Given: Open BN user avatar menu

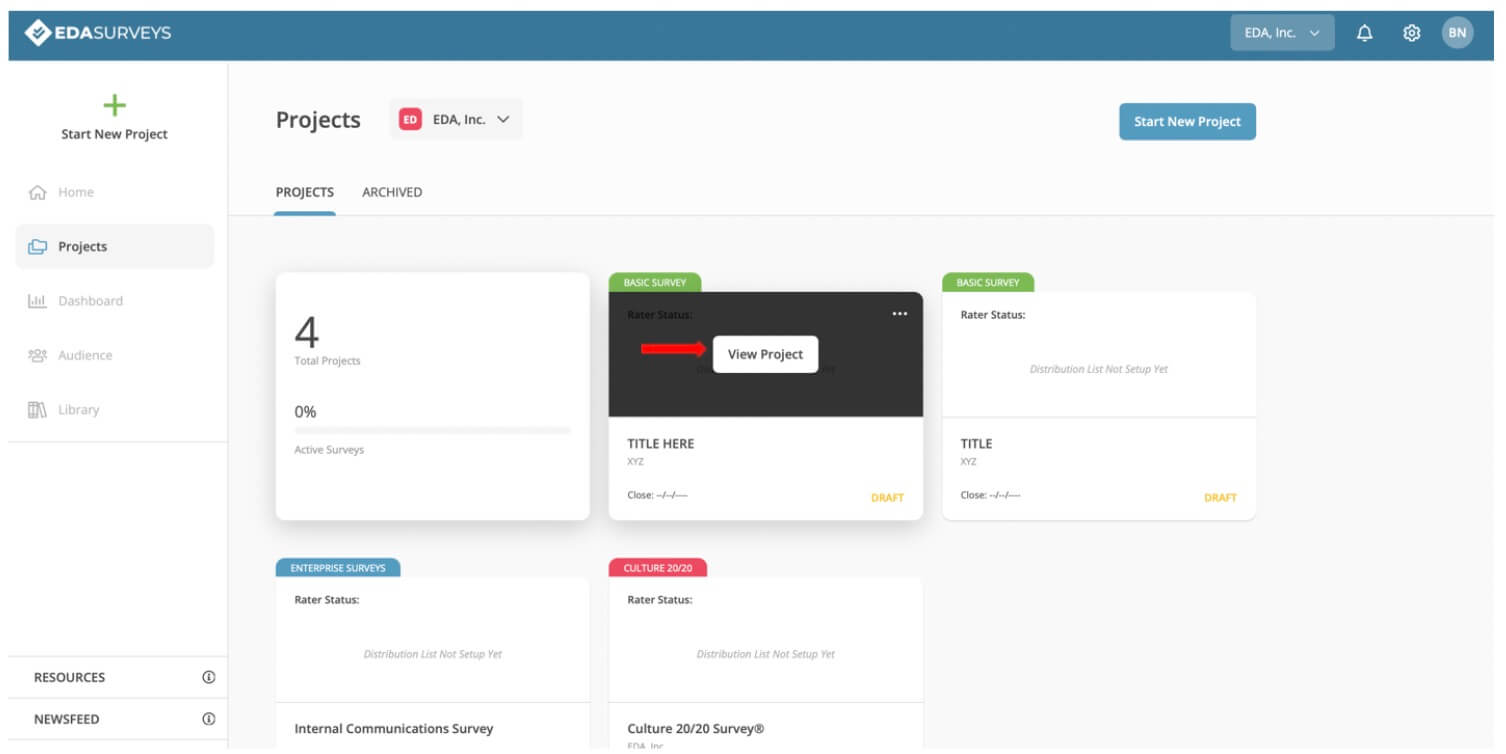Looking at the screenshot, I should point(1457,33).
